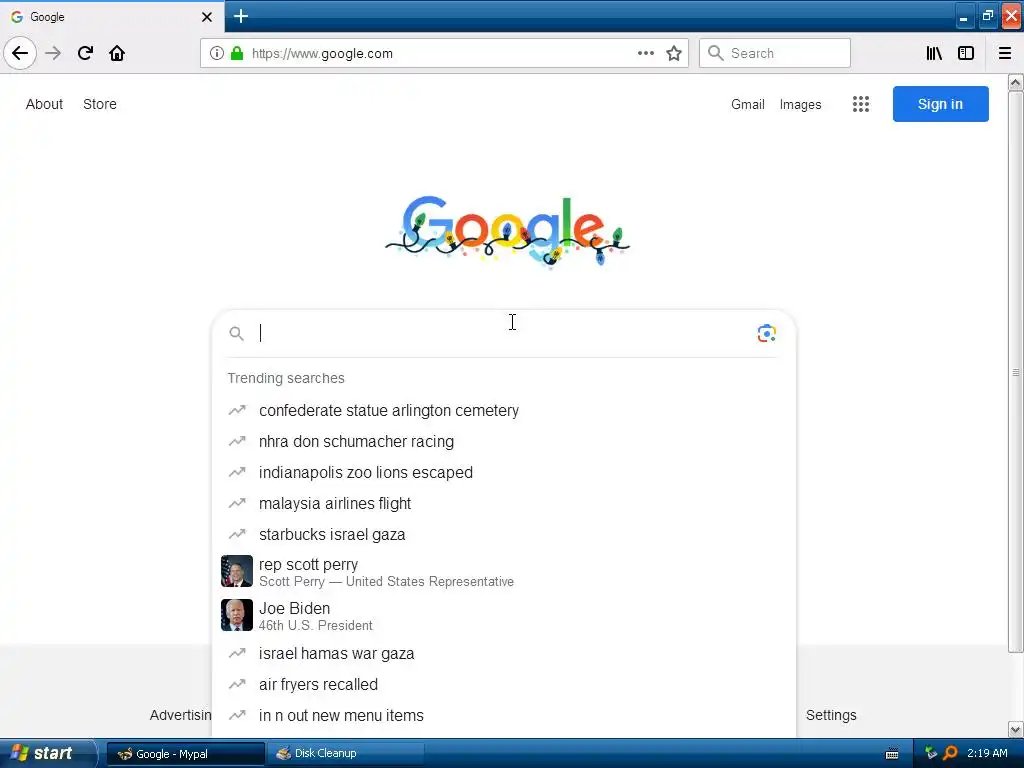Viewport: 1024px width, 768px height.
Task: Select suggestion in n out new menu items
Action: [x=503, y=715]
